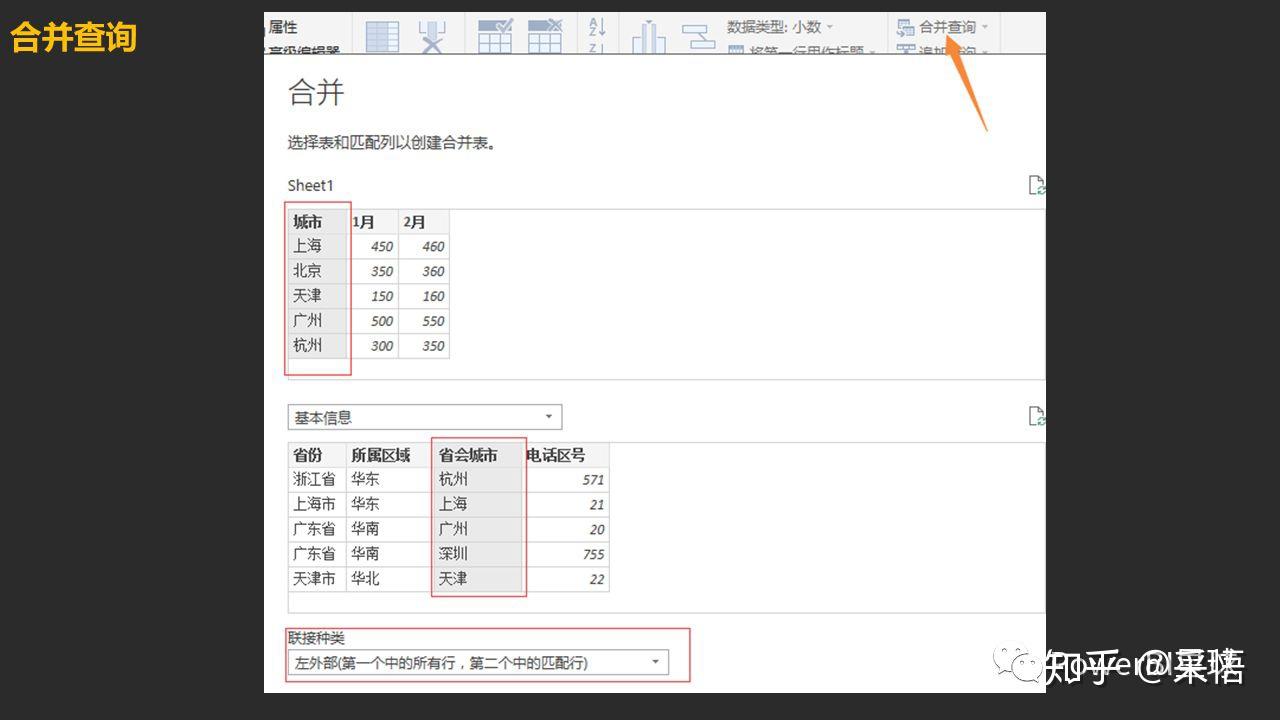Expand the 合并查询 dropdown arrow

click(984, 27)
